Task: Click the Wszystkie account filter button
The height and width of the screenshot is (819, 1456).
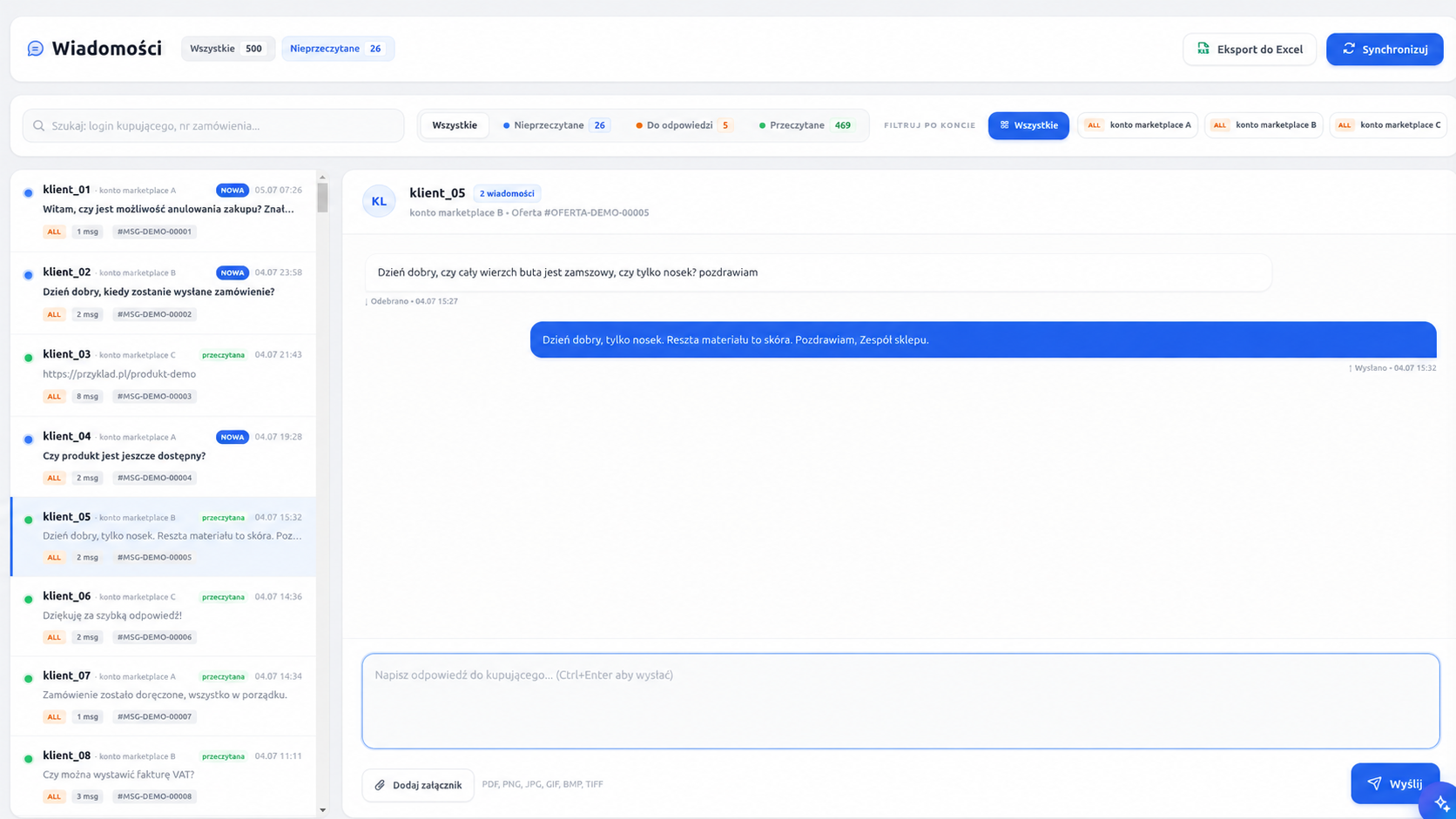Action: [1028, 125]
